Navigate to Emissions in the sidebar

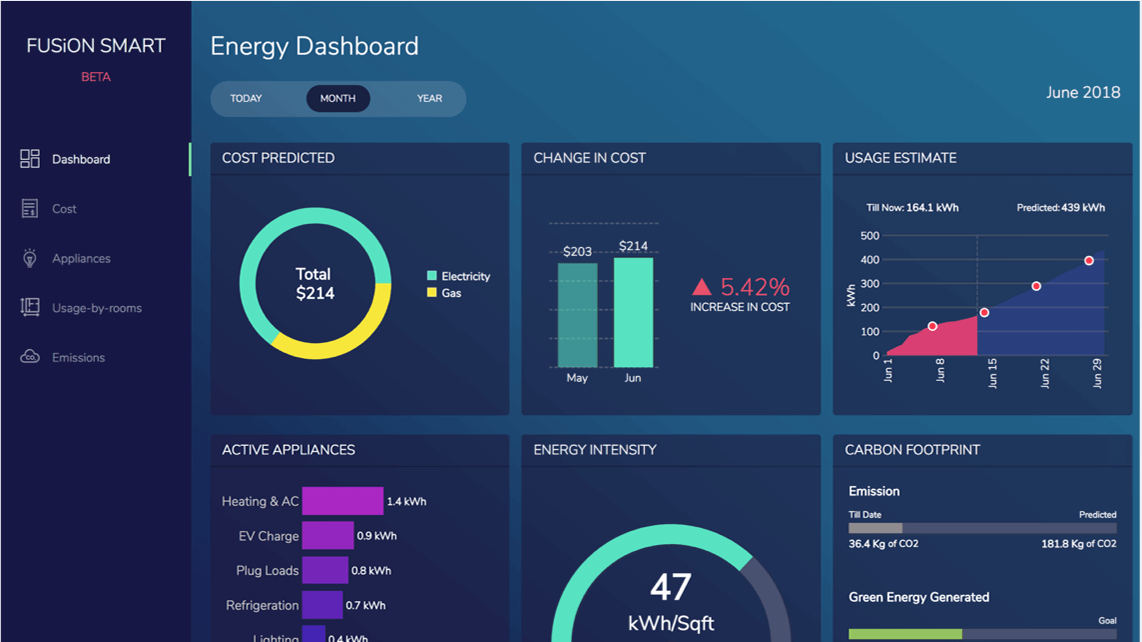(x=78, y=357)
